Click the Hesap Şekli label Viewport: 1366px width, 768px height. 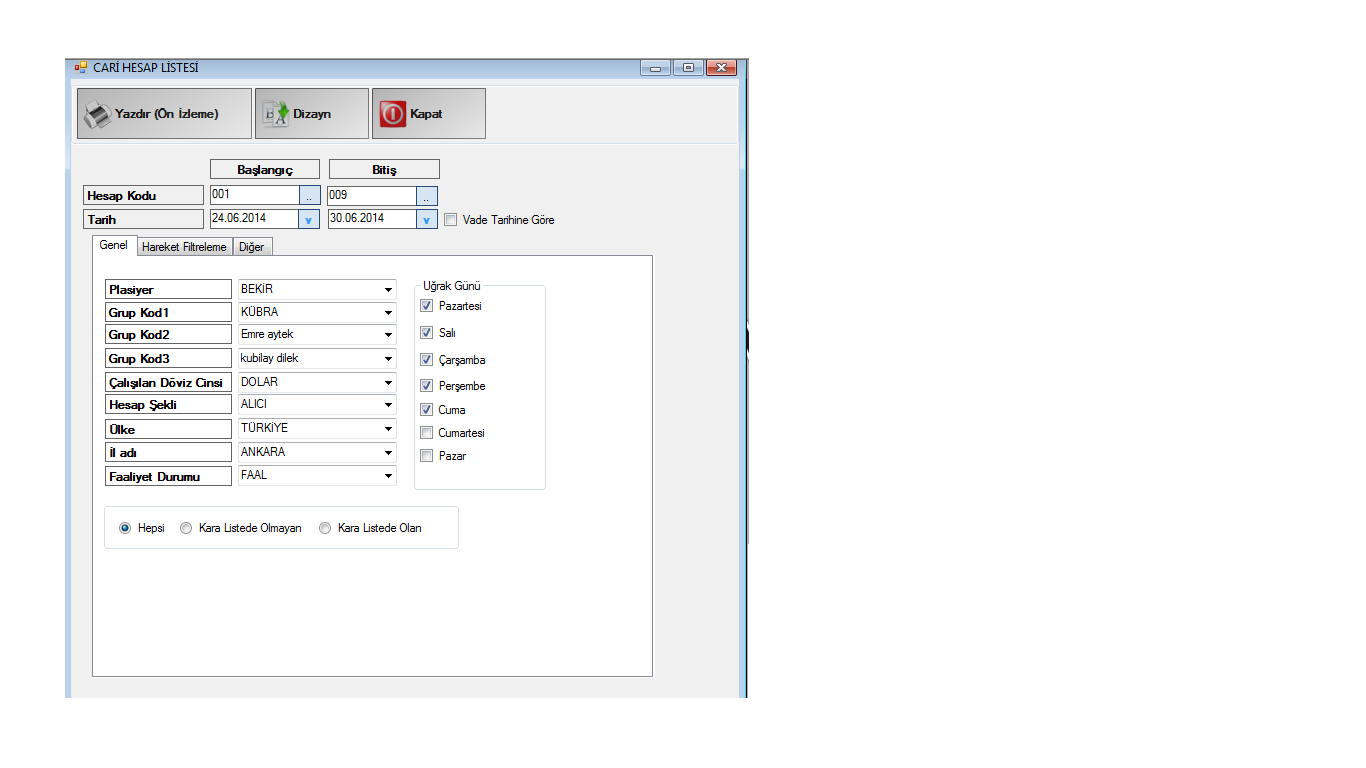[x=168, y=405]
